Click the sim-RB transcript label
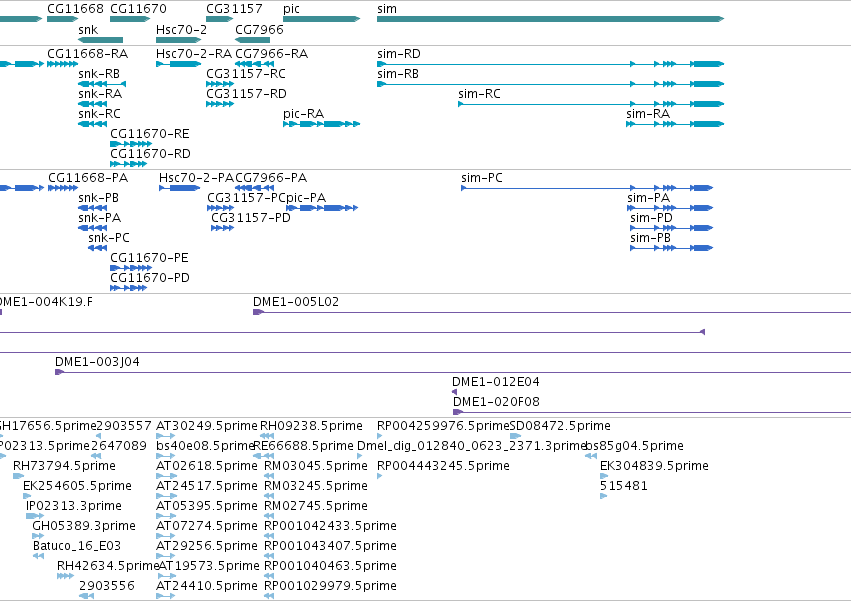Screen dimensions: 851x601 point(398,74)
